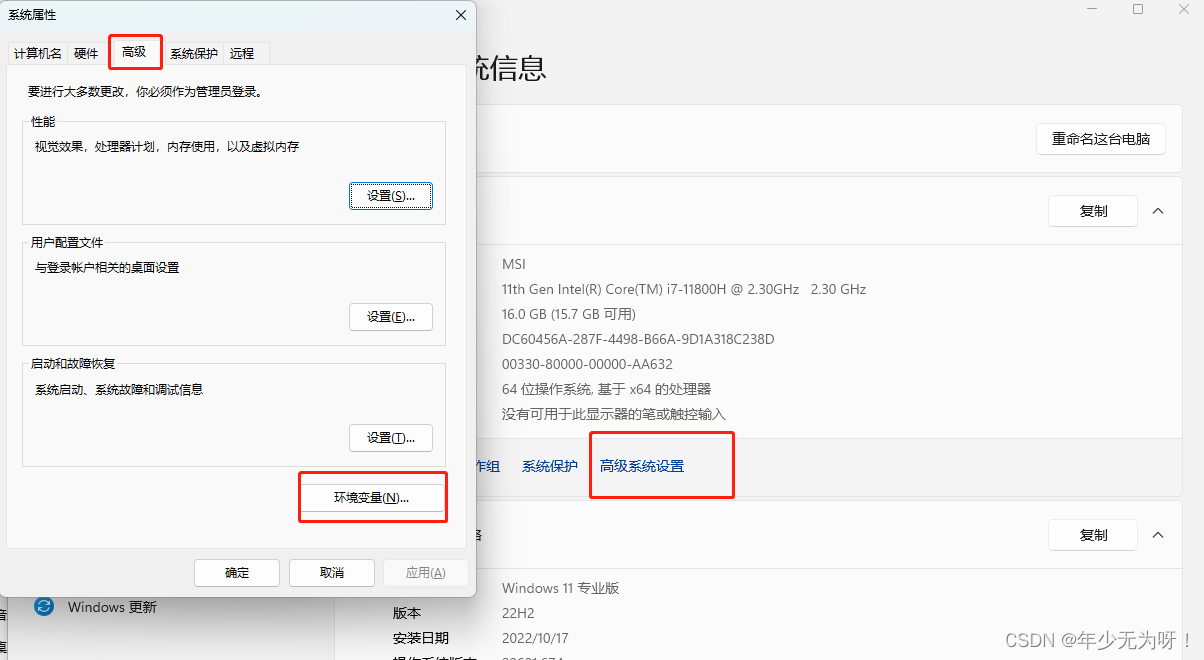Screen dimensions: 1204x660
Task: Close the 系统属性 dialog with X
Action: 461,15
